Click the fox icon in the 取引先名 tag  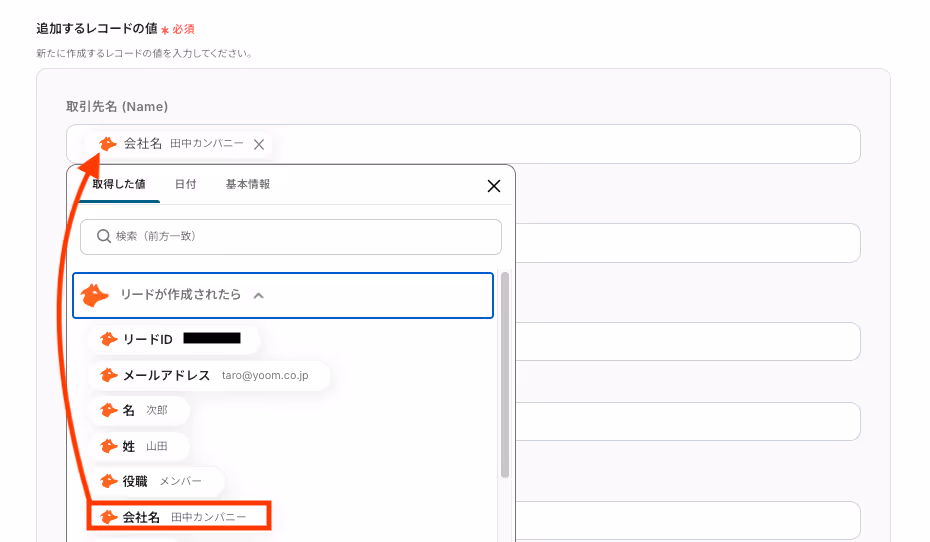[107, 144]
